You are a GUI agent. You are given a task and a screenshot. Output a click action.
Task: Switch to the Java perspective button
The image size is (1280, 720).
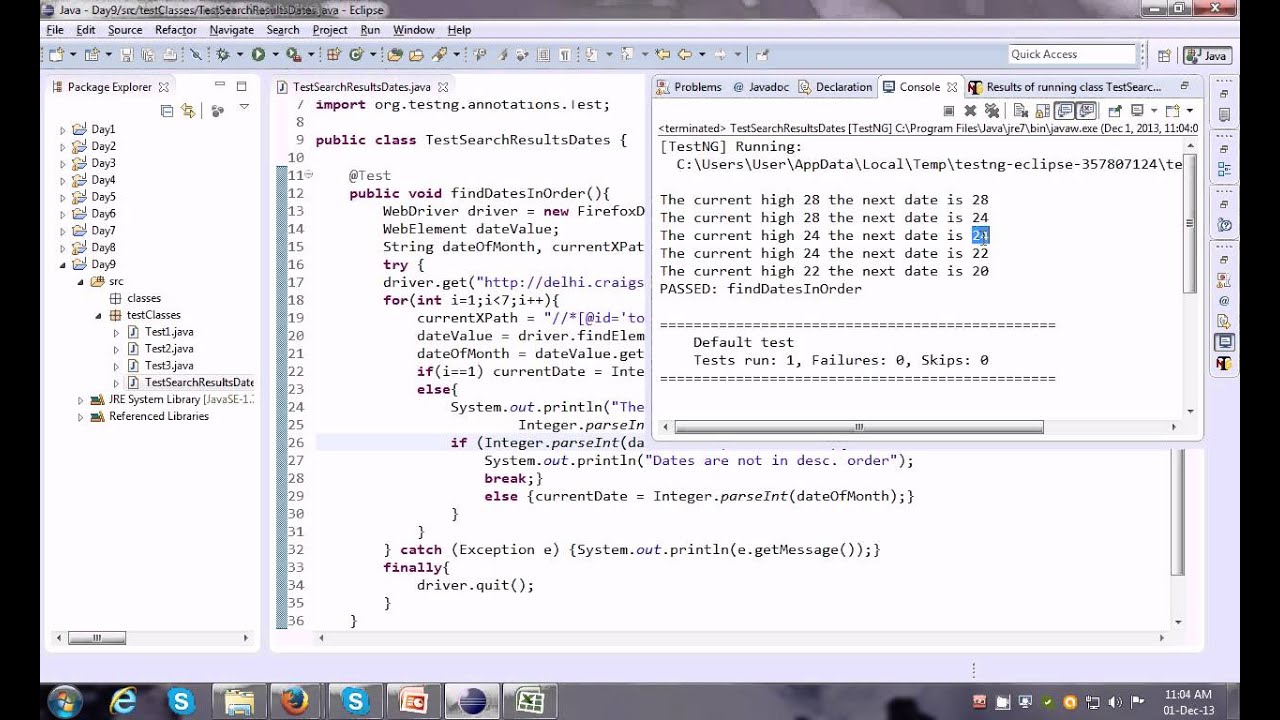pyautogui.click(x=1206, y=56)
